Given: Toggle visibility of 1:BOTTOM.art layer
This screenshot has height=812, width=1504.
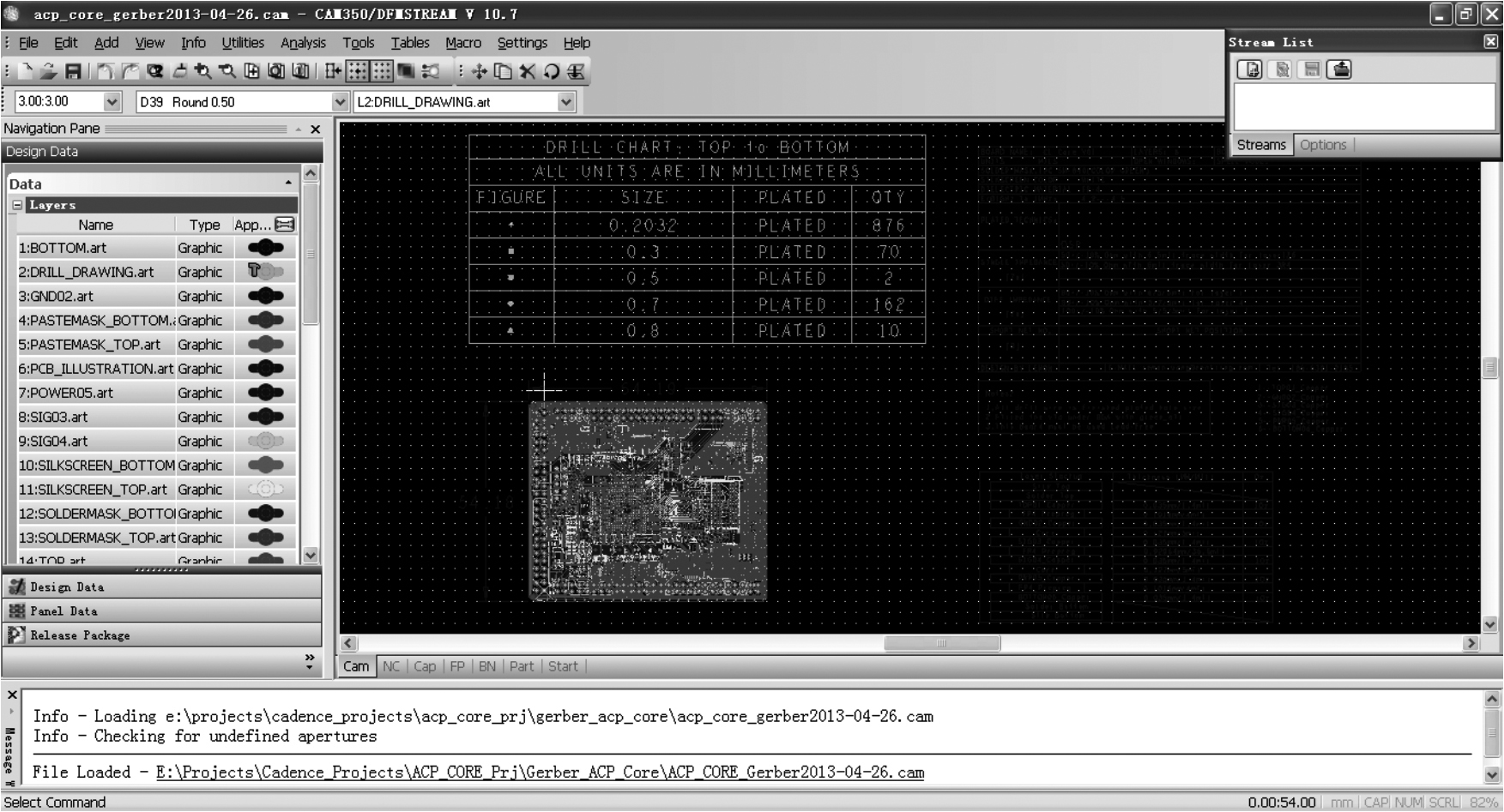Looking at the screenshot, I should point(265,248).
